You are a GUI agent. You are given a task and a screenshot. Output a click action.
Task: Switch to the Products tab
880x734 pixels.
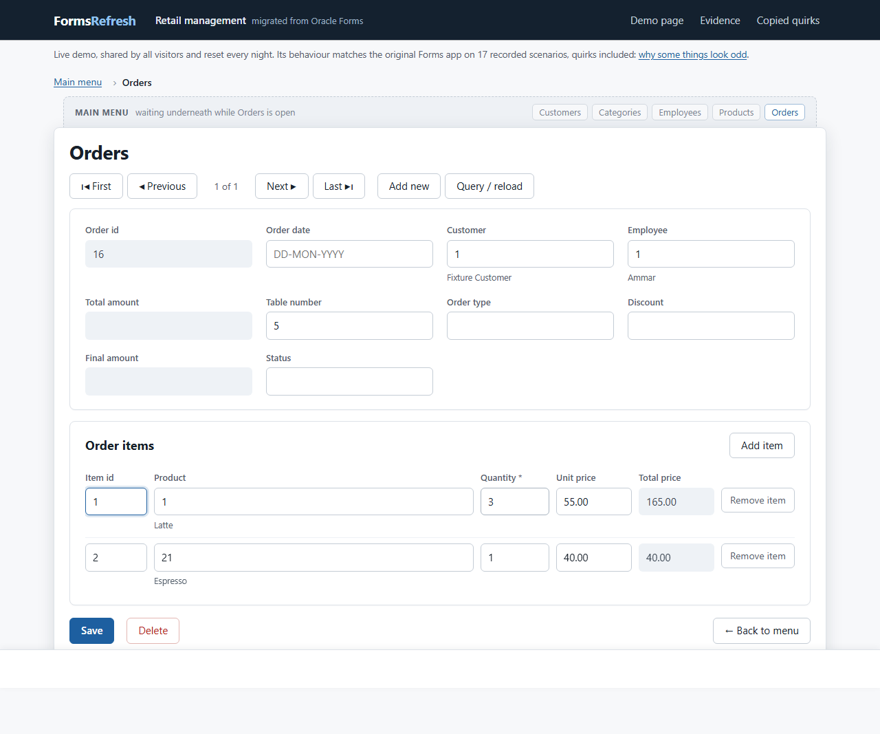pyautogui.click(x=736, y=112)
